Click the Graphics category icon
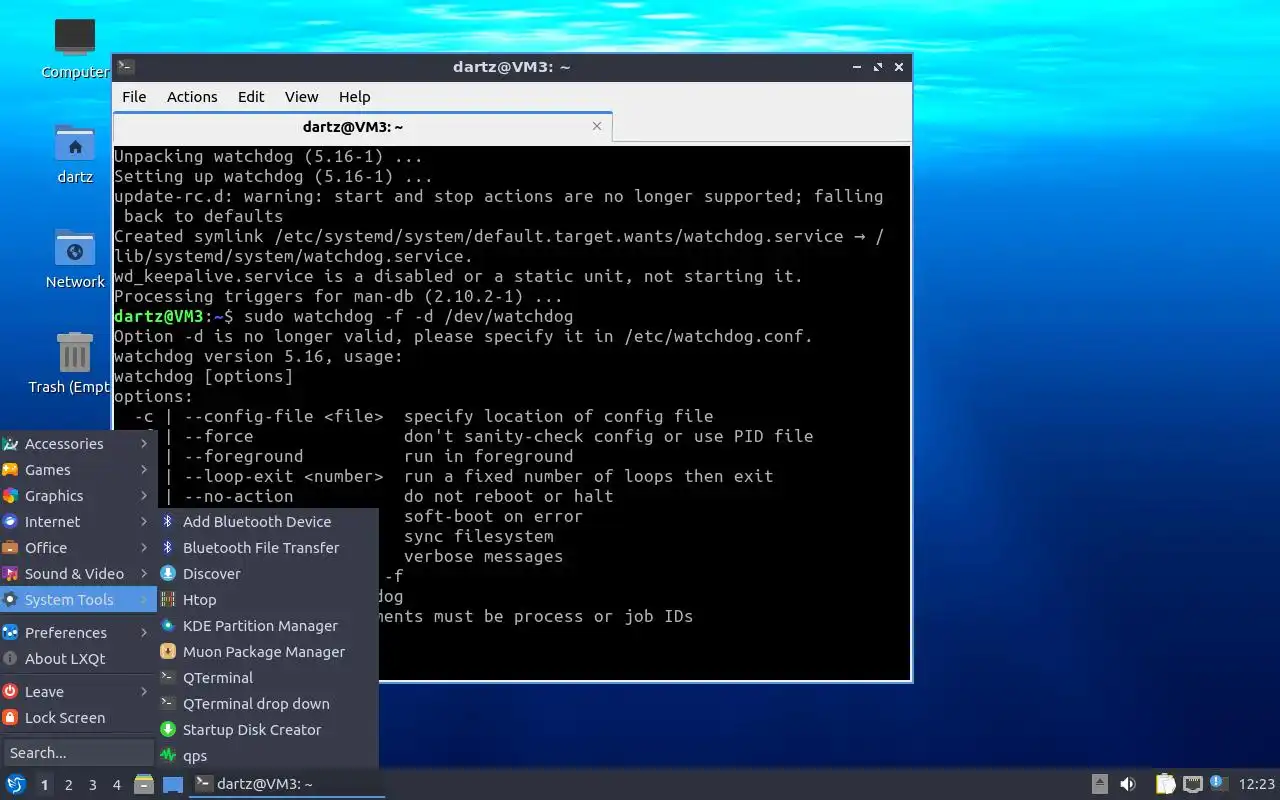 (x=10, y=496)
